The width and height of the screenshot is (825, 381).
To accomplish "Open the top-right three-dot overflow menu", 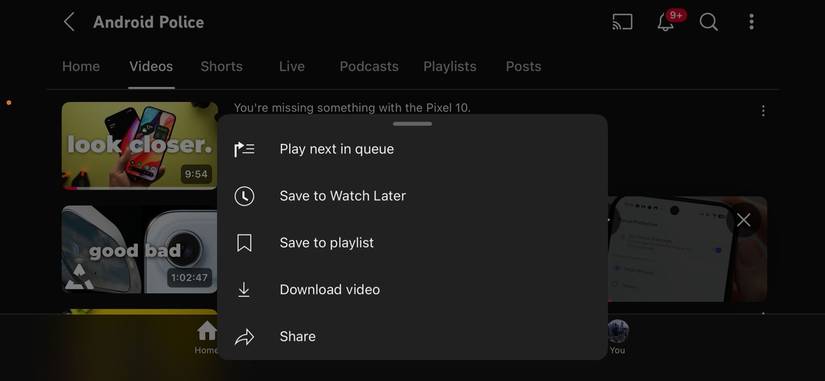I will pyautogui.click(x=751, y=22).
